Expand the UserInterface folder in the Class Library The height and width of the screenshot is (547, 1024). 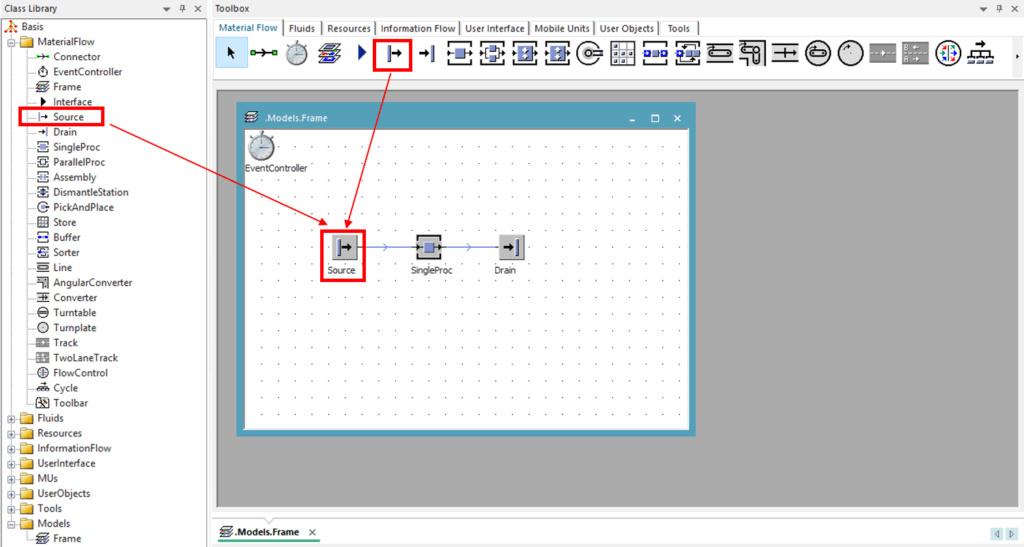[x=11, y=463]
